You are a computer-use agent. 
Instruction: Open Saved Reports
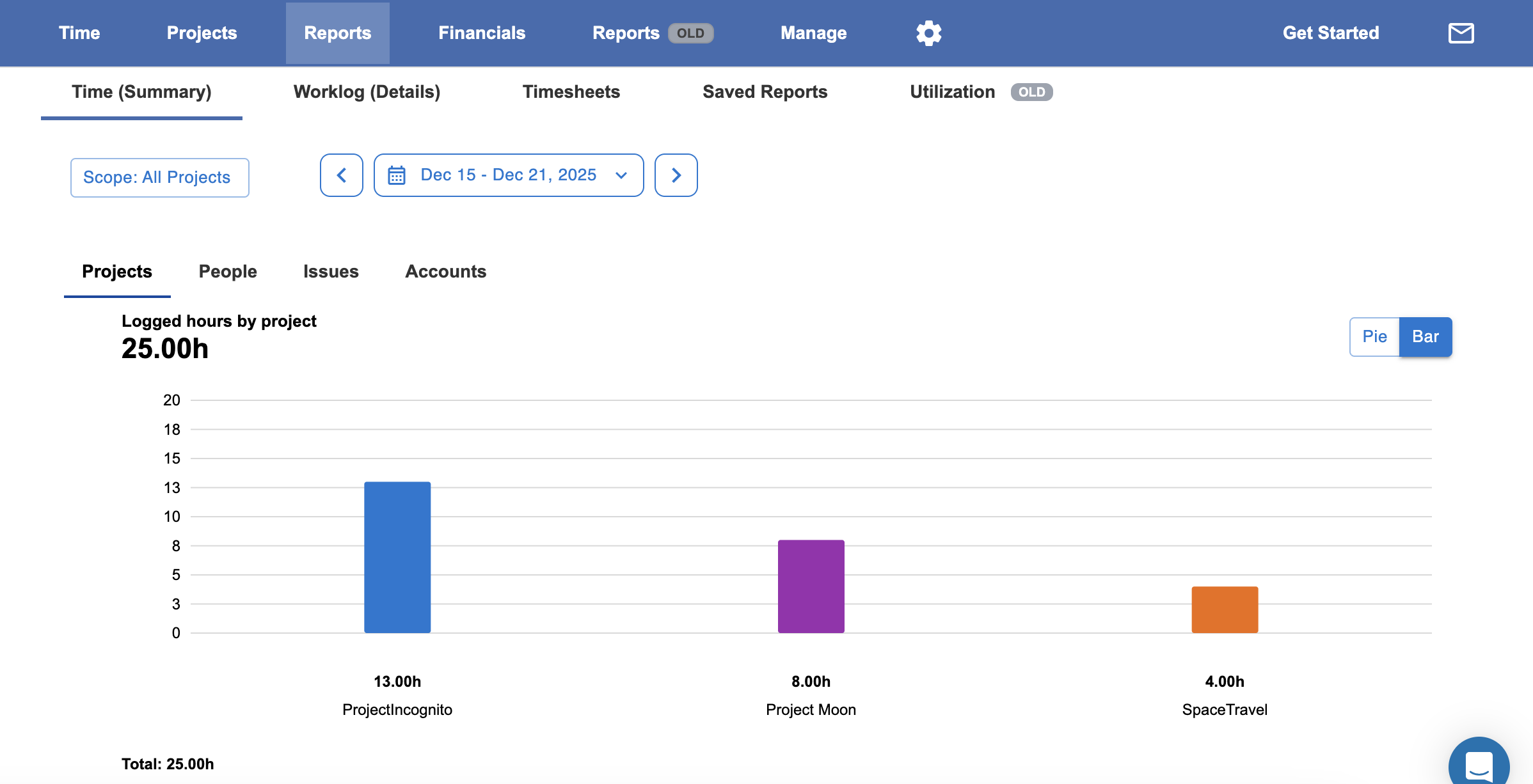click(765, 92)
